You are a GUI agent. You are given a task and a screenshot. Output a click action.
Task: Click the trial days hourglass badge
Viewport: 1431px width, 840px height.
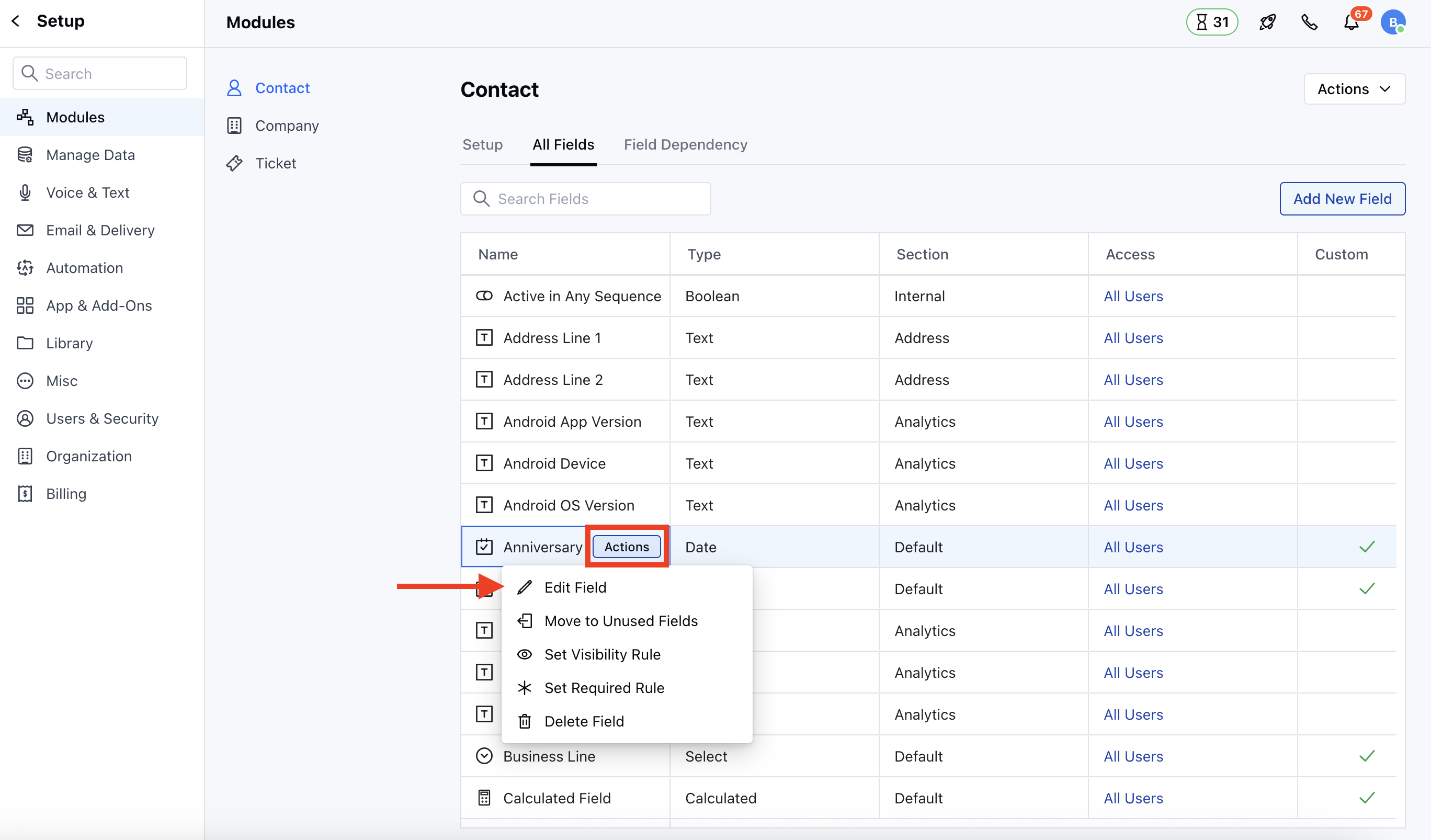(1212, 22)
